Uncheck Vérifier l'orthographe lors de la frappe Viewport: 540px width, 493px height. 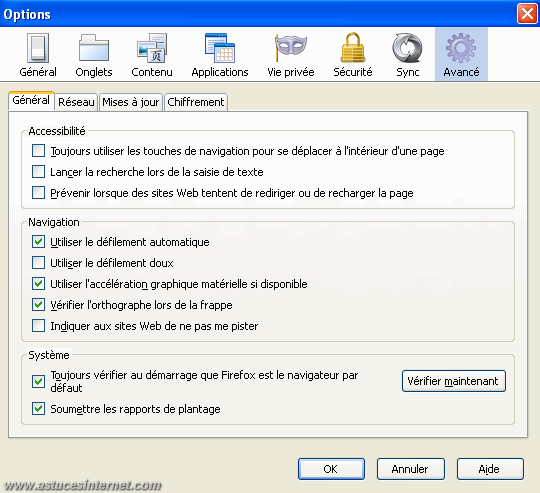[x=38, y=305]
